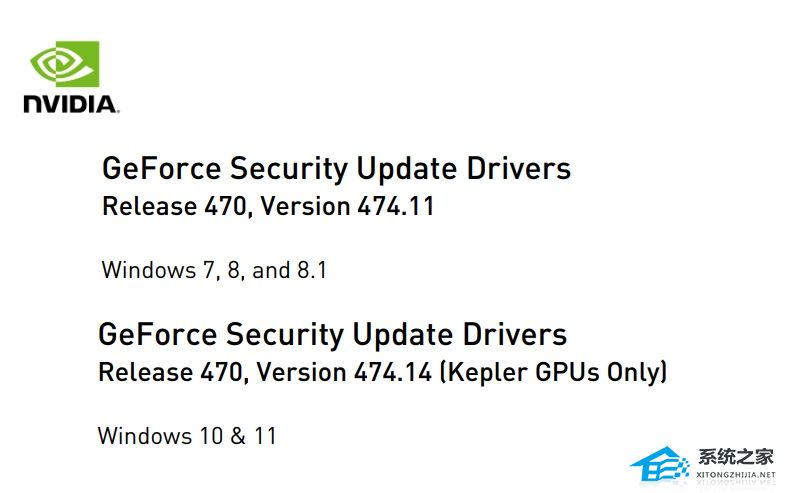Click the green NVIDIA eye logo
Screen dimensions: 791x493
(x=64, y=64)
